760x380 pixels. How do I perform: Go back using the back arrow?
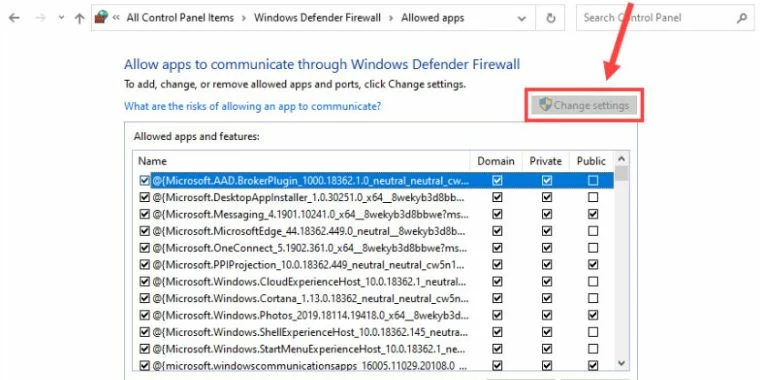14,18
